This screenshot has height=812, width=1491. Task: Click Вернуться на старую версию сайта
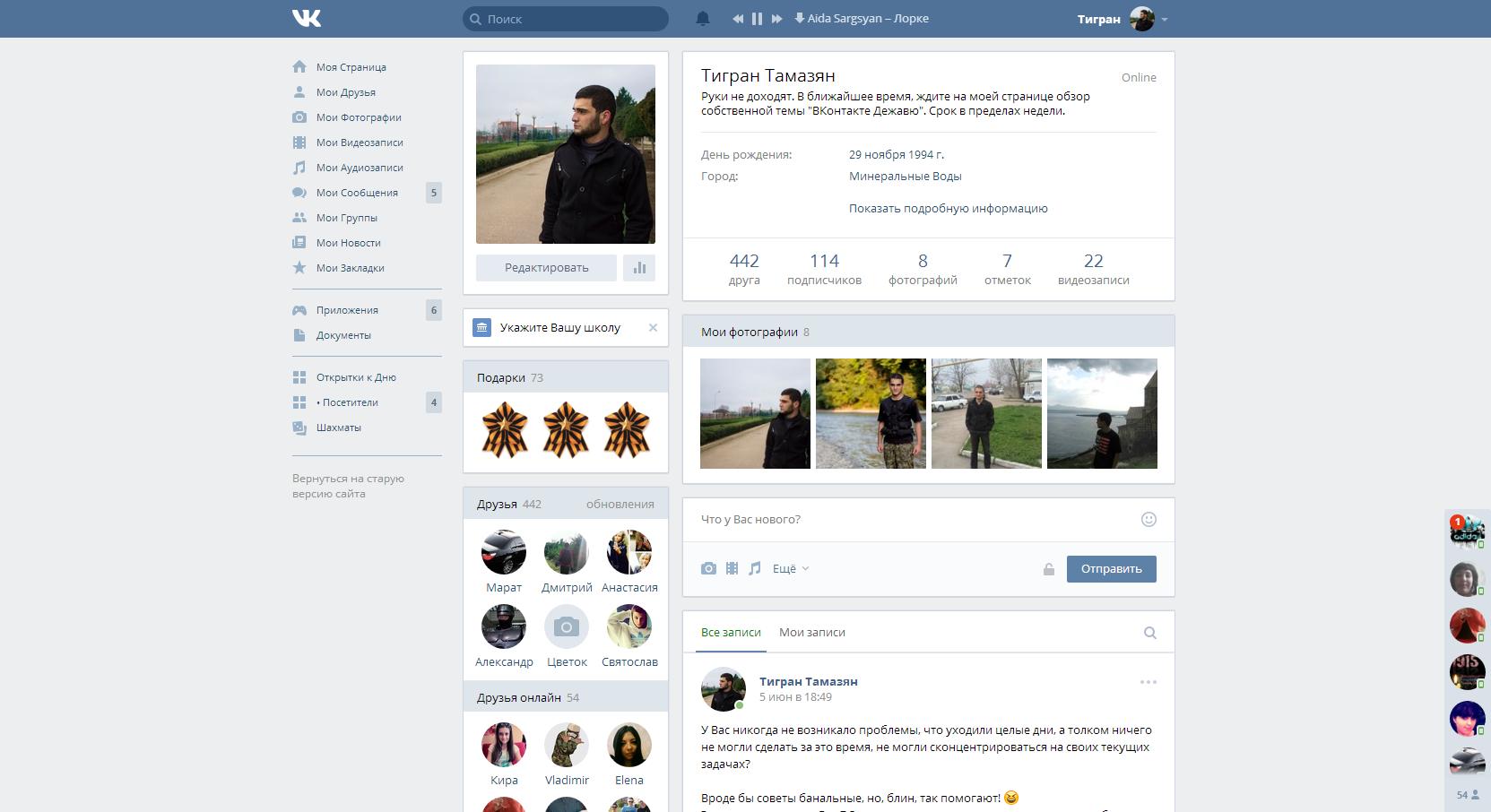348,486
